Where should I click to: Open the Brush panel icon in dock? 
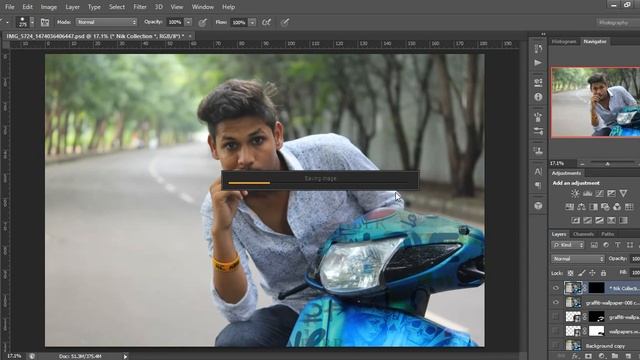point(538,117)
